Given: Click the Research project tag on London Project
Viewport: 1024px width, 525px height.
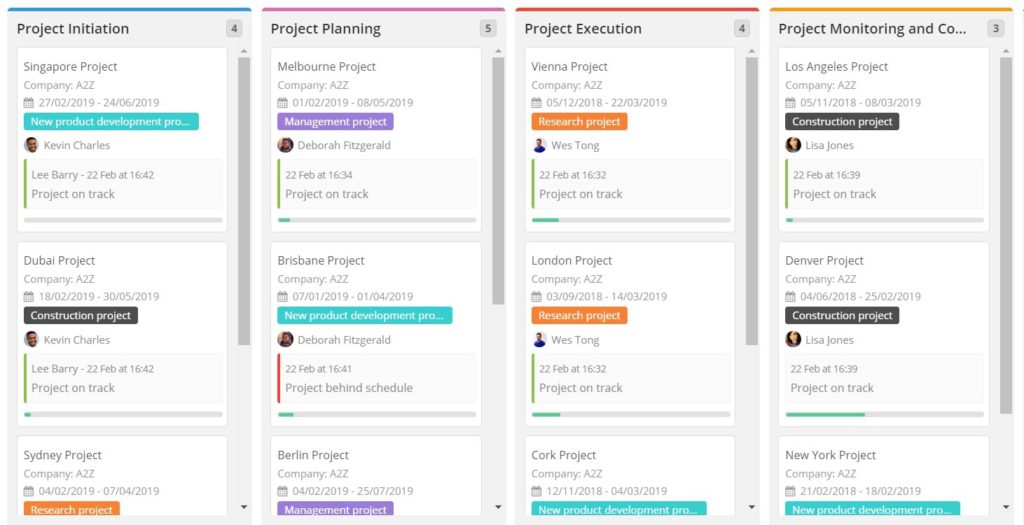Looking at the screenshot, I should 579,316.
